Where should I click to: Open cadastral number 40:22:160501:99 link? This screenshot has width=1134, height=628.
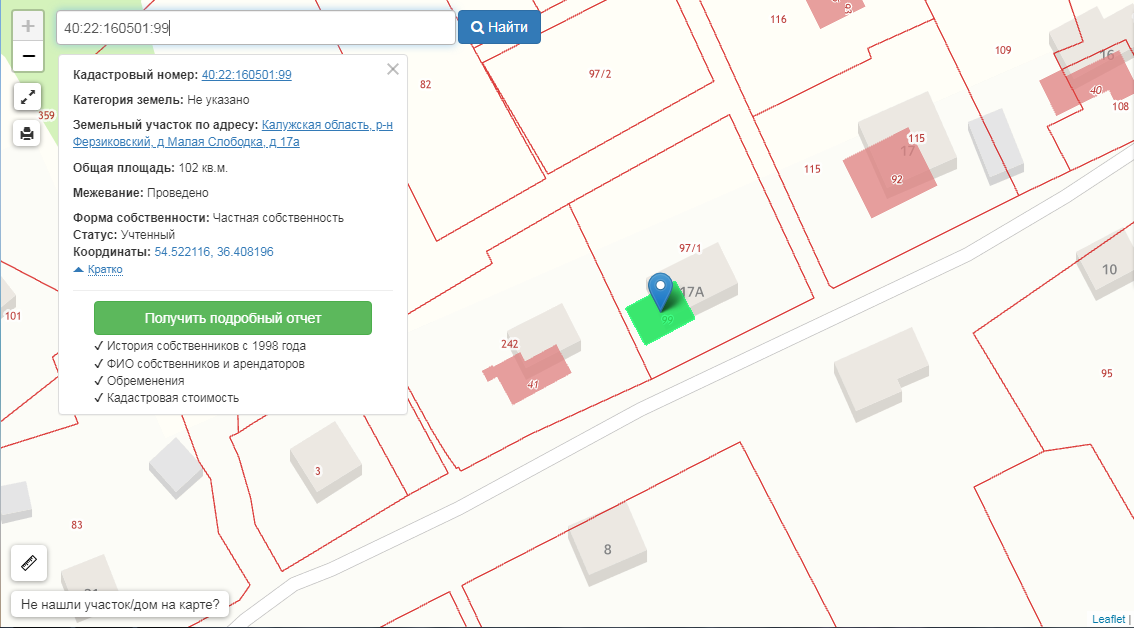click(246, 75)
